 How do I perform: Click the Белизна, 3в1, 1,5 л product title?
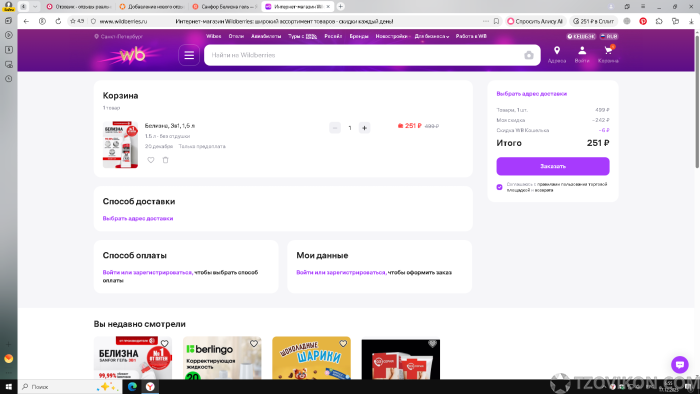click(x=170, y=126)
